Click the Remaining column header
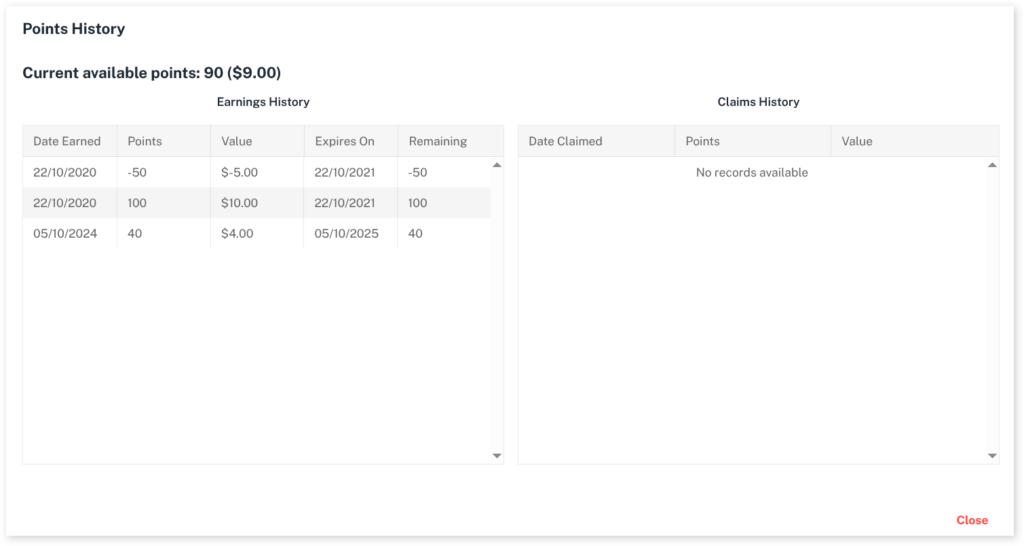This screenshot has height=546, width=1024. [438, 141]
